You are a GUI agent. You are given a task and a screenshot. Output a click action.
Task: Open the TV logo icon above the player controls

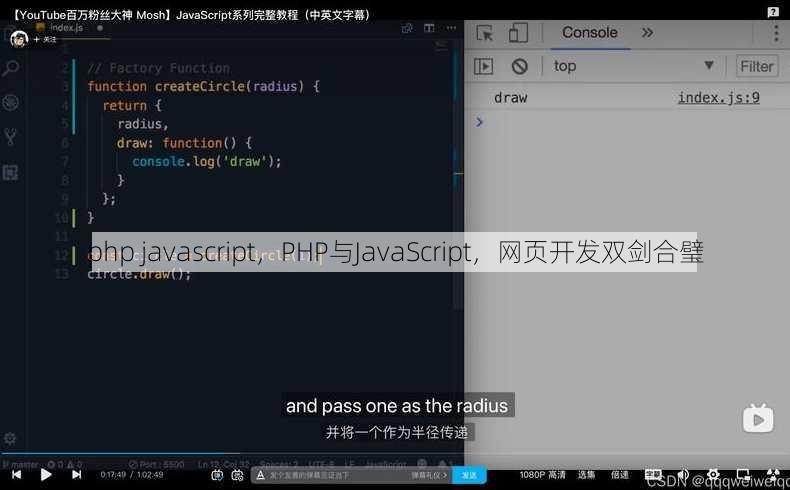coord(758,418)
